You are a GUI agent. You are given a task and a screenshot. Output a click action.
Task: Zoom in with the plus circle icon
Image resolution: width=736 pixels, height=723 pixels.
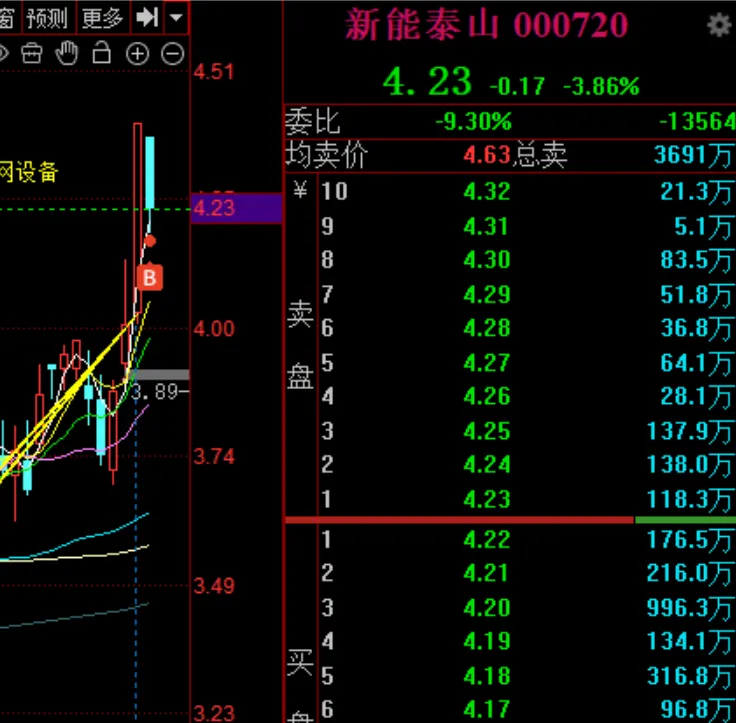pos(137,54)
